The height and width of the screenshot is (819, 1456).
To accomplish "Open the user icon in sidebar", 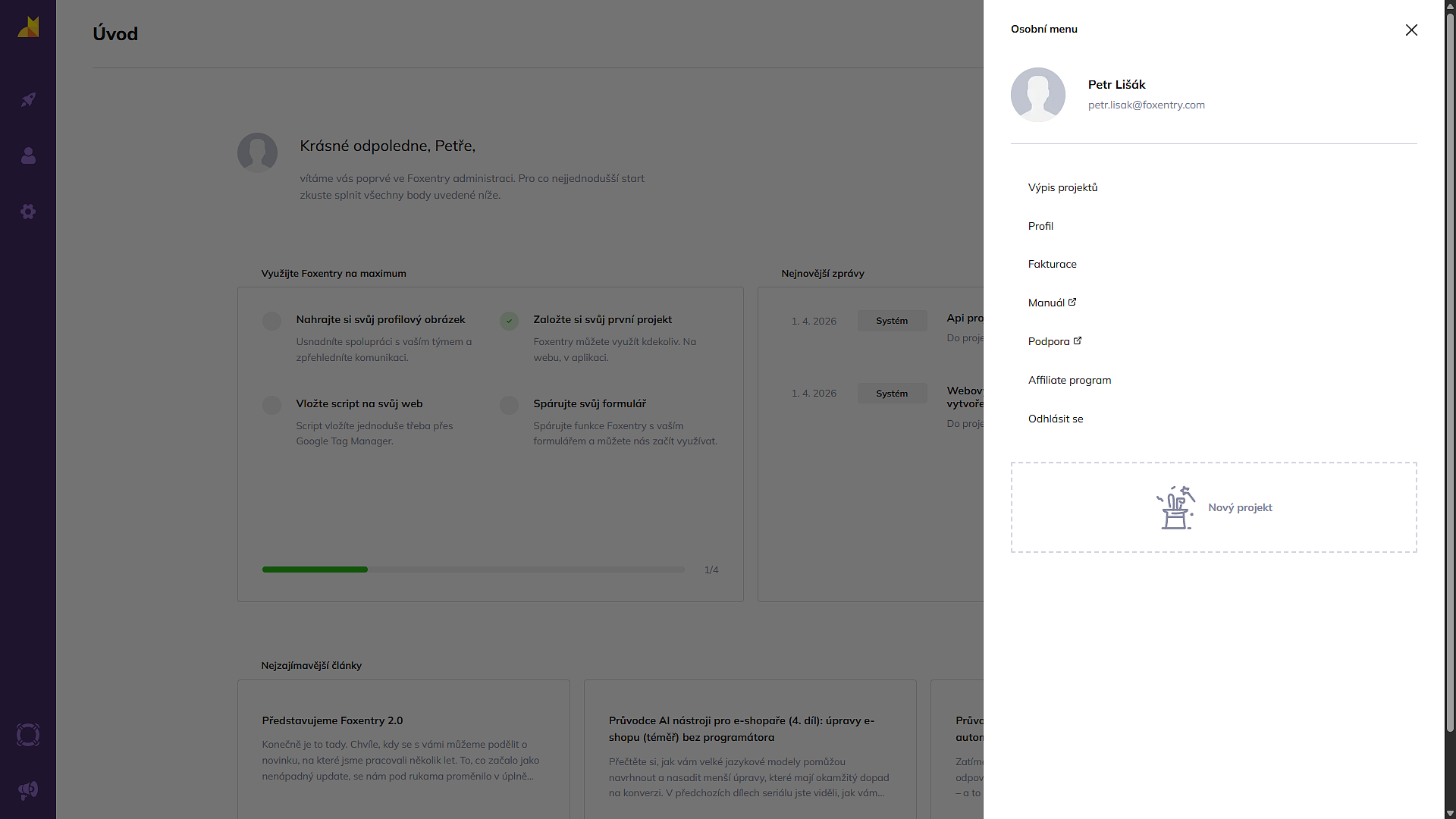I will click(x=28, y=155).
